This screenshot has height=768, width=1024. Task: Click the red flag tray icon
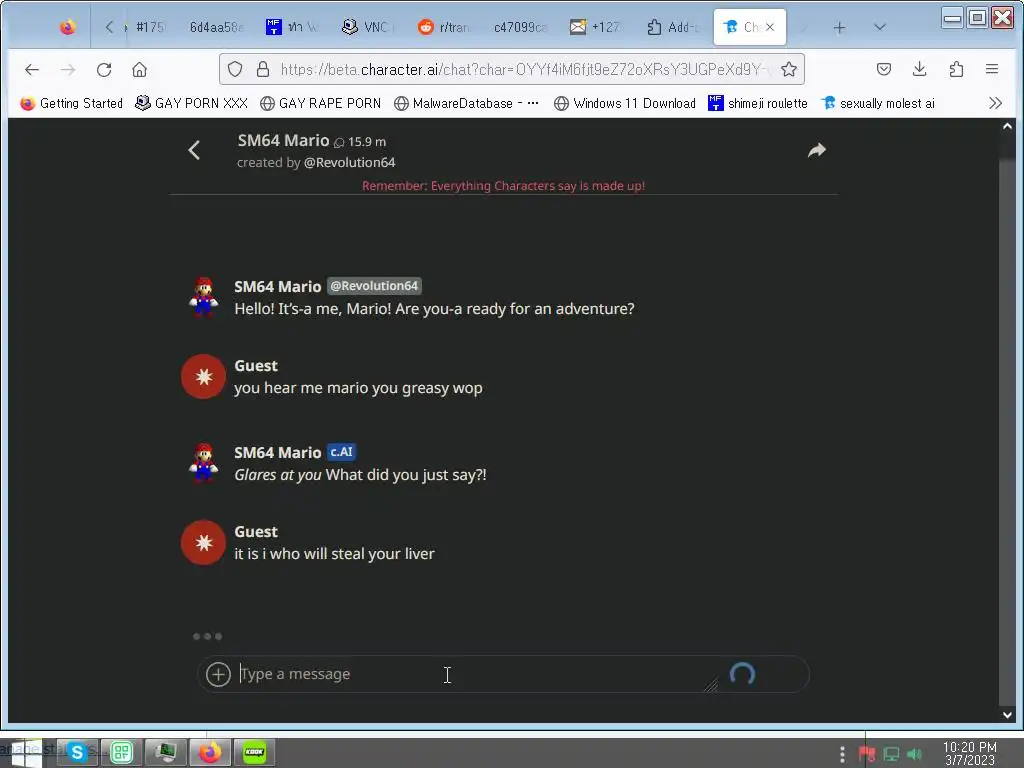coord(867,754)
